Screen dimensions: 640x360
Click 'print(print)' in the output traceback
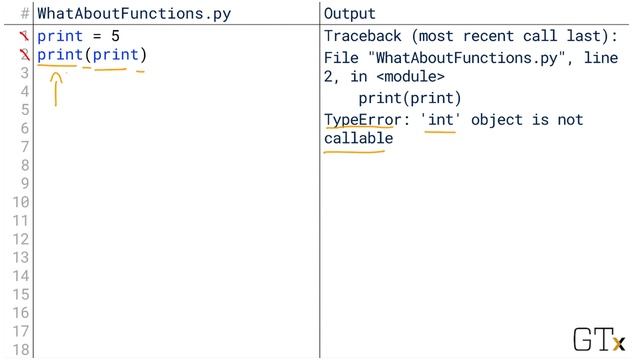click(410, 98)
